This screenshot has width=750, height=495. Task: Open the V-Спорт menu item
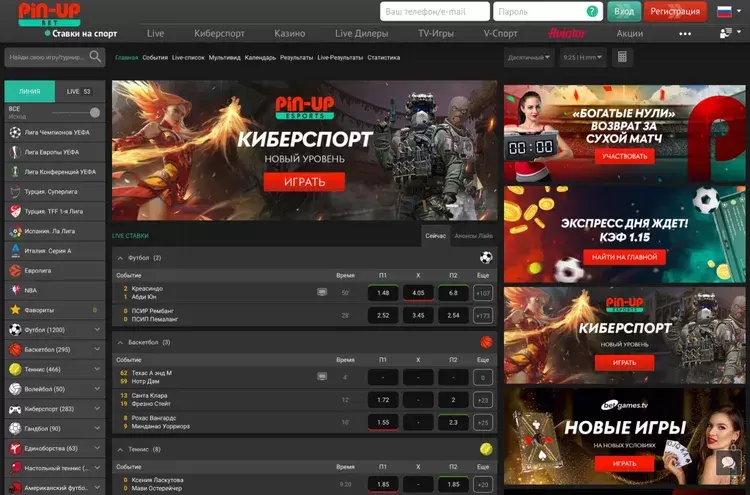[x=500, y=33]
